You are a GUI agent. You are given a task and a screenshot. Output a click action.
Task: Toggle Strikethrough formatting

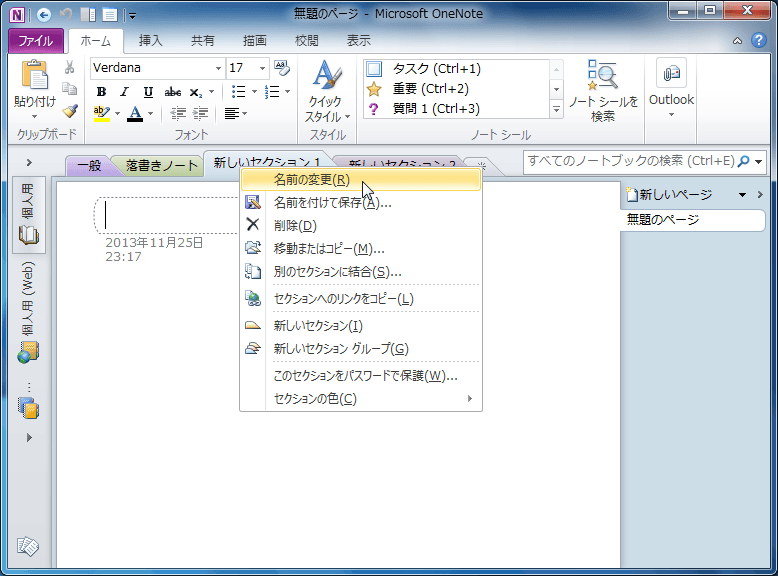(x=172, y=92)
